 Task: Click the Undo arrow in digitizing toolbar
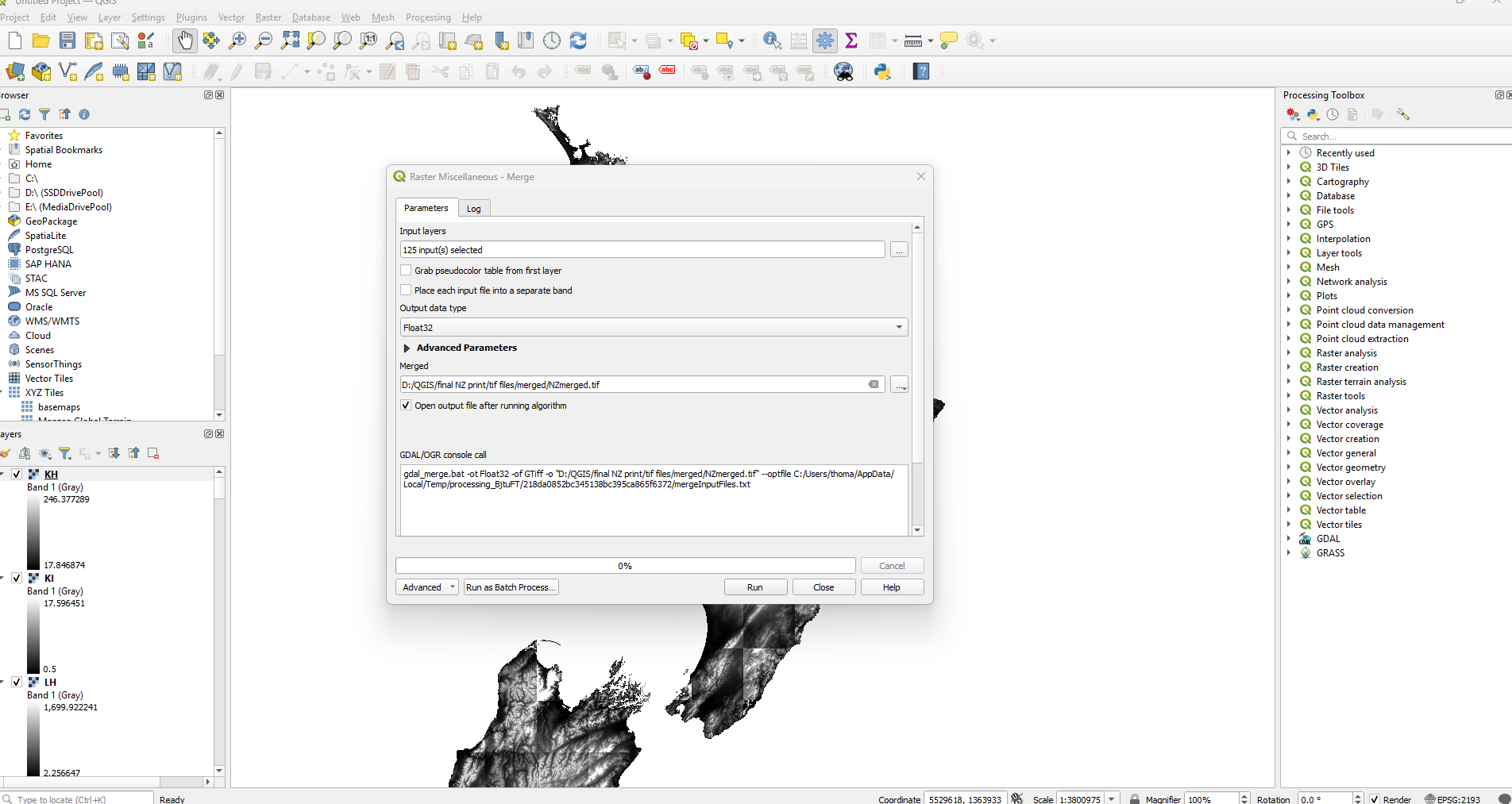tap(519, 71)
